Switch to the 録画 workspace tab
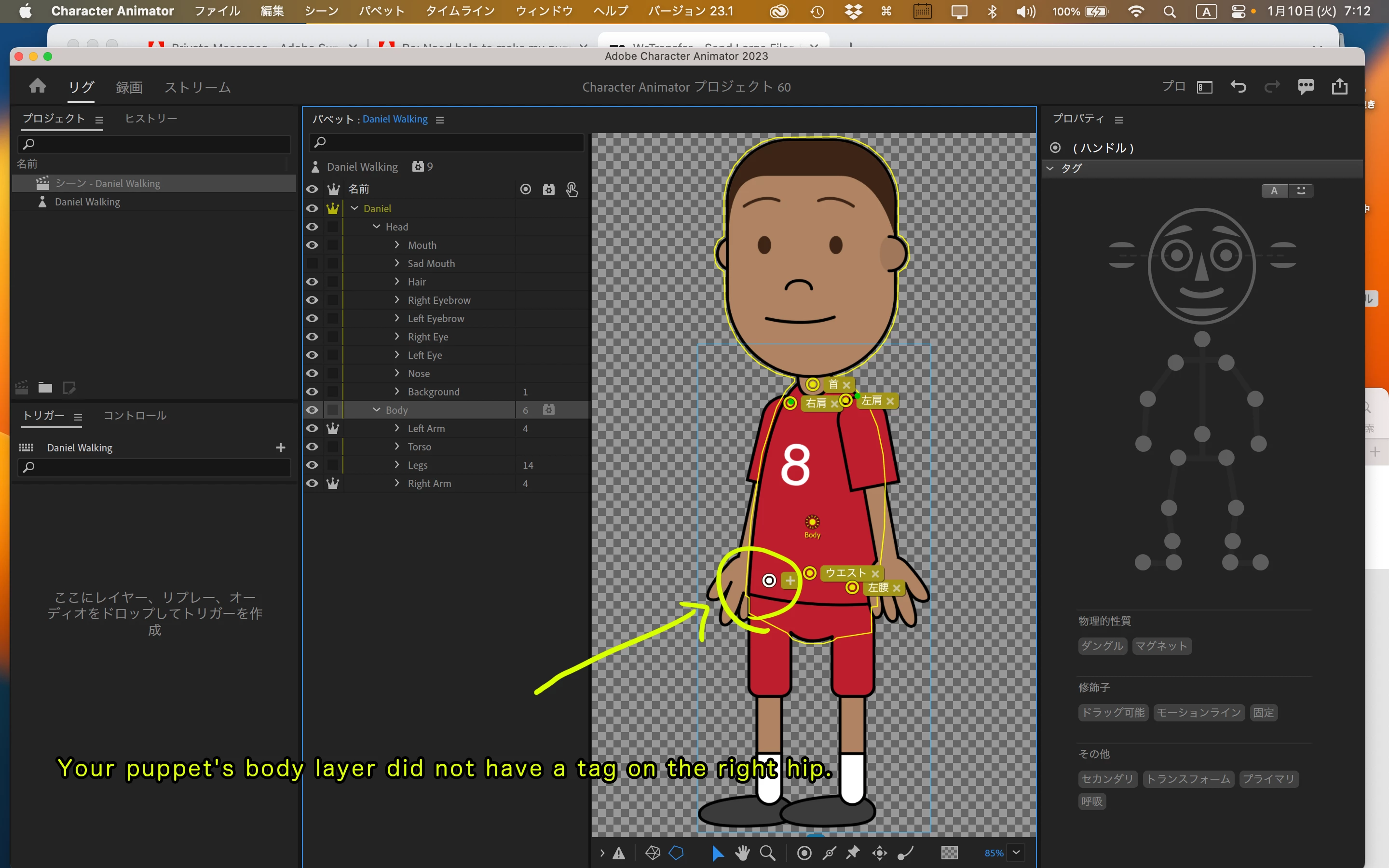The width and height of the screenshot is (1389, 868). (x=129, y=87)
